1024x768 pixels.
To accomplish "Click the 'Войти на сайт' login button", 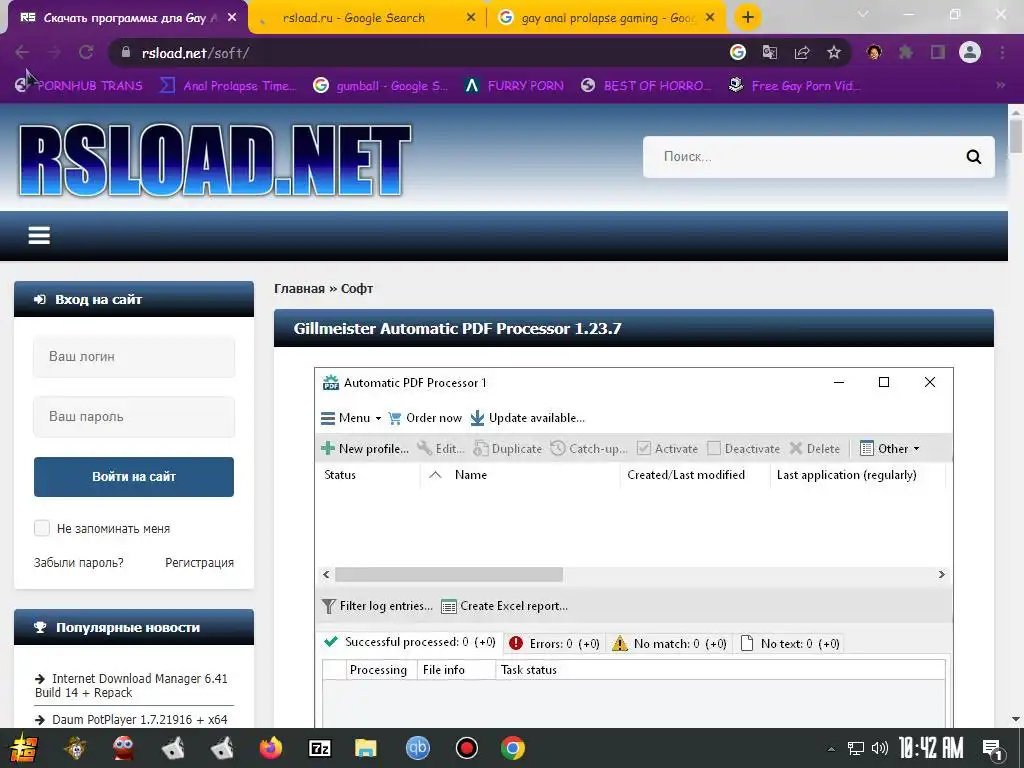I will tap(134, 477).
